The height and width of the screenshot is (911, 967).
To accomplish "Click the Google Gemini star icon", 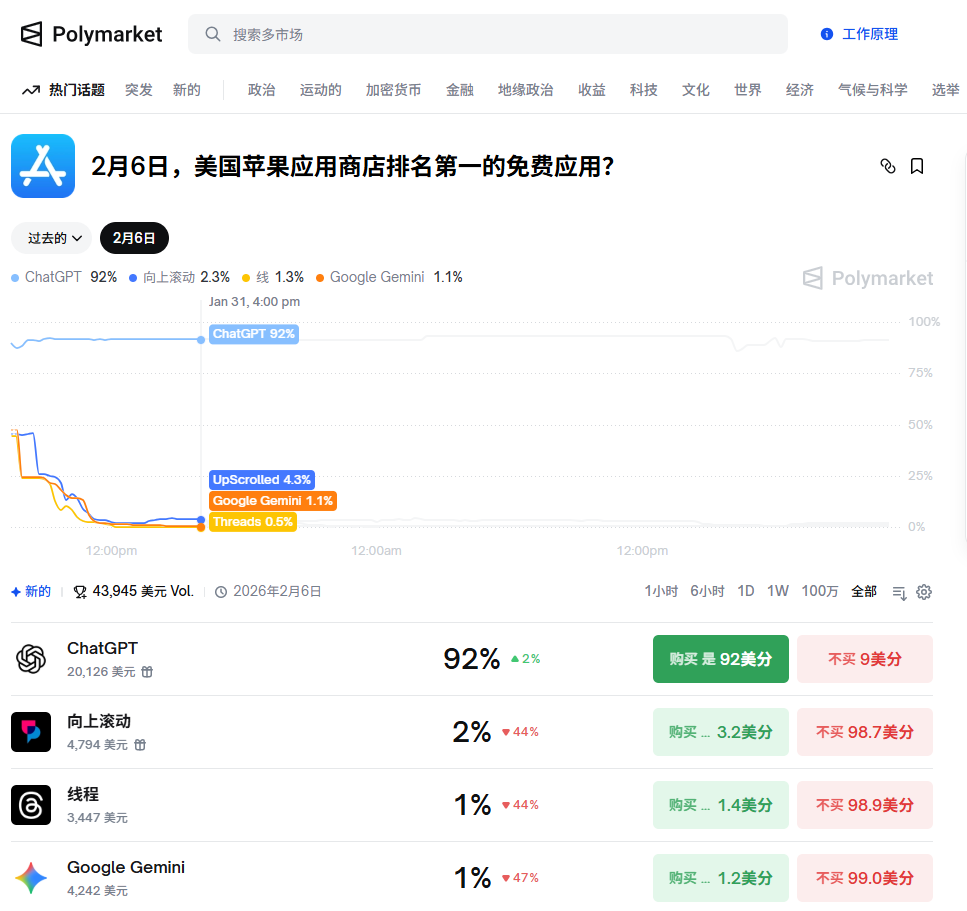I will pyautogui.click(x=31, y=878).
